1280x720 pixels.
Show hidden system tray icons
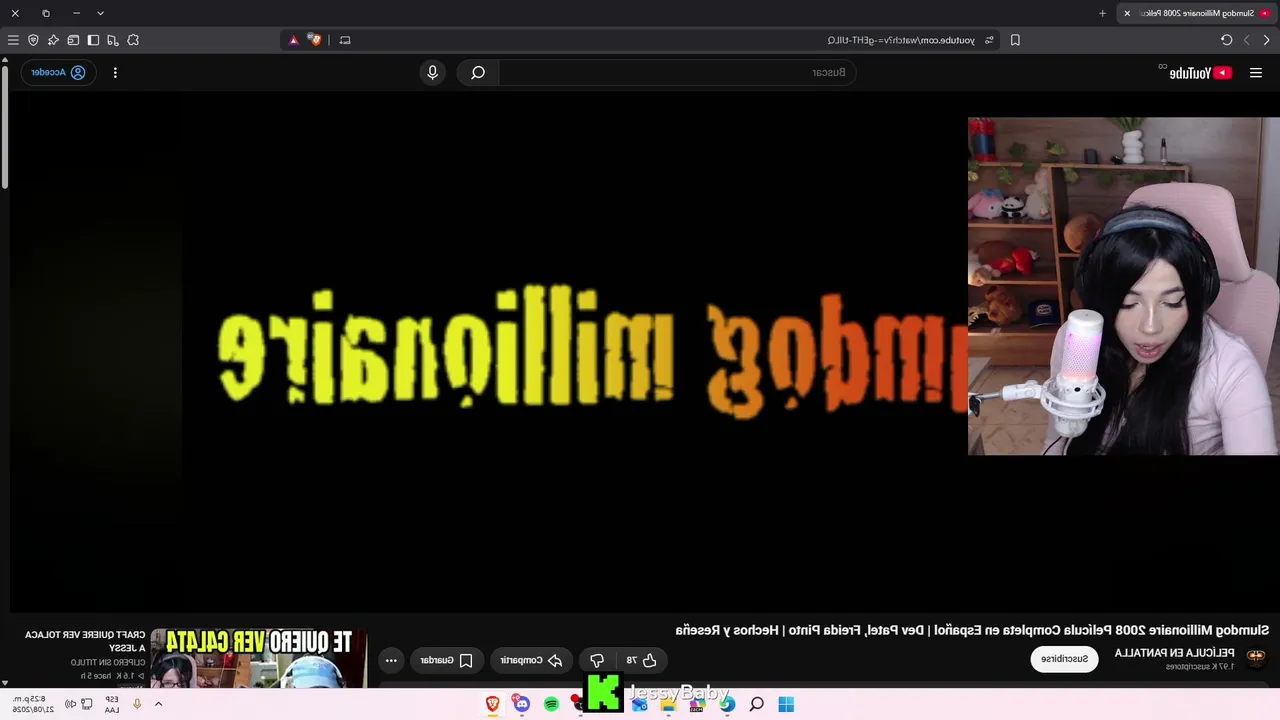[x=158, y=704]
